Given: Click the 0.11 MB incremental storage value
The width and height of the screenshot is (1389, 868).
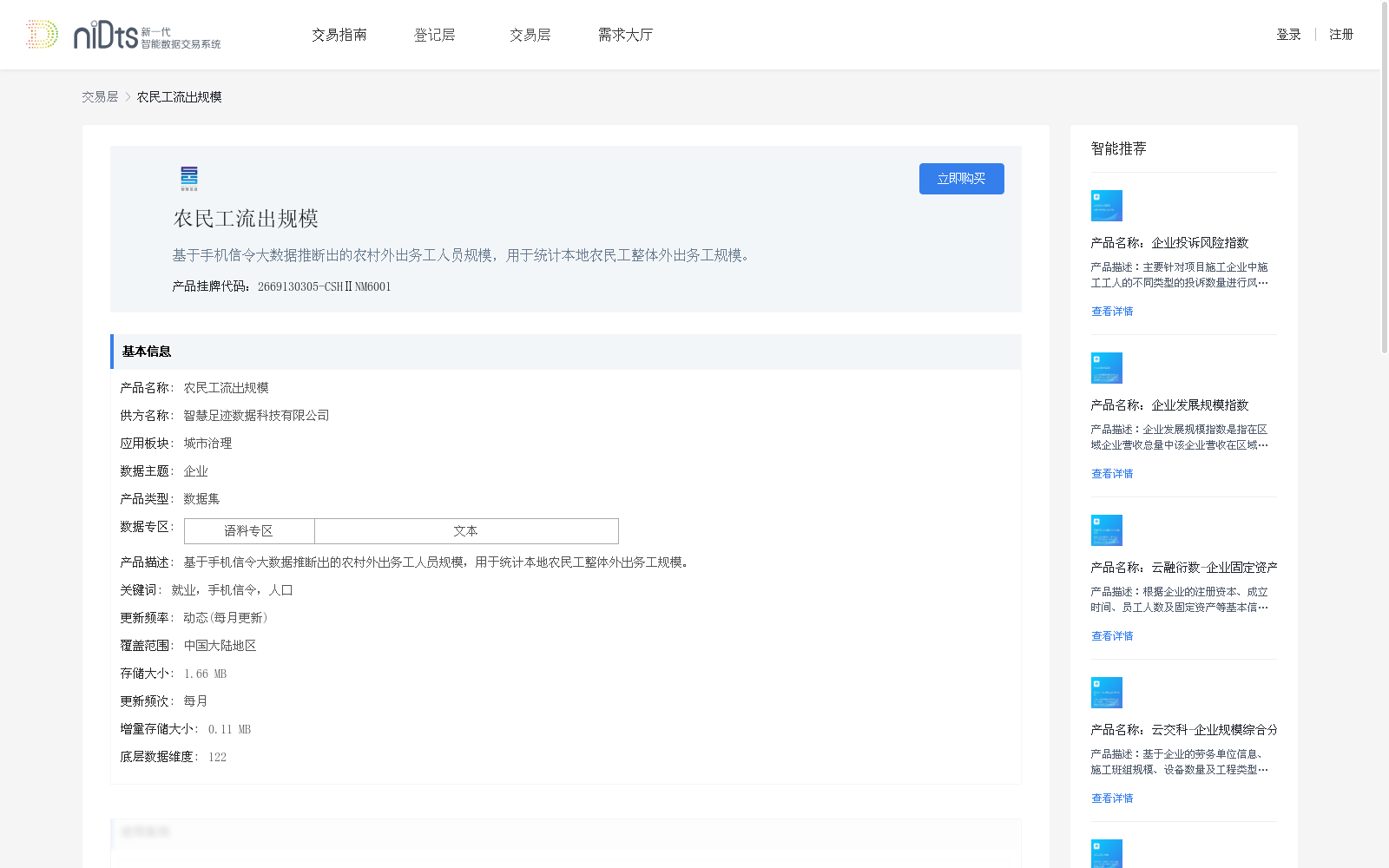Looking at the screenshot, I should 229,730.
